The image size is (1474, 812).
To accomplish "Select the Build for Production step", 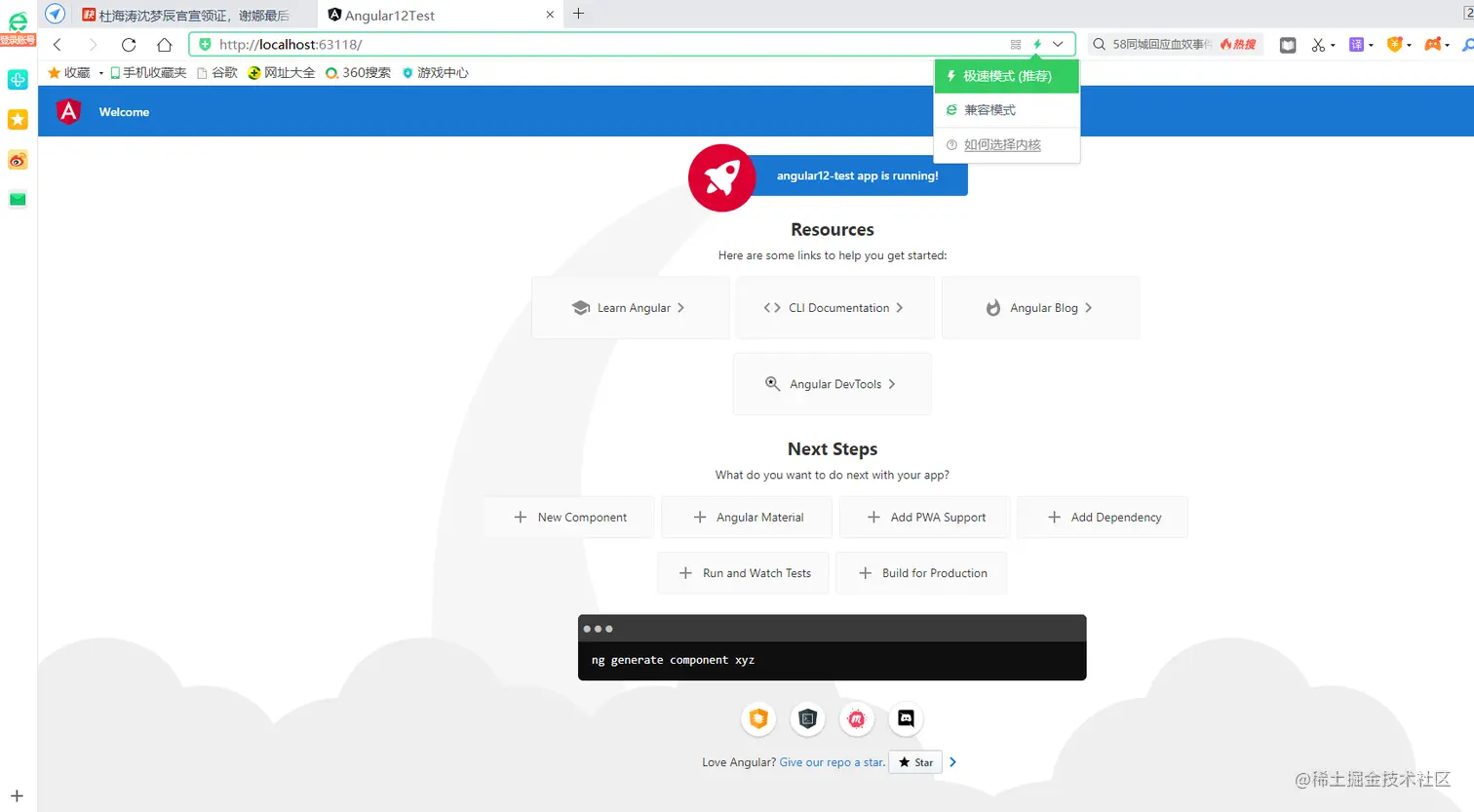I will [921, 573].
